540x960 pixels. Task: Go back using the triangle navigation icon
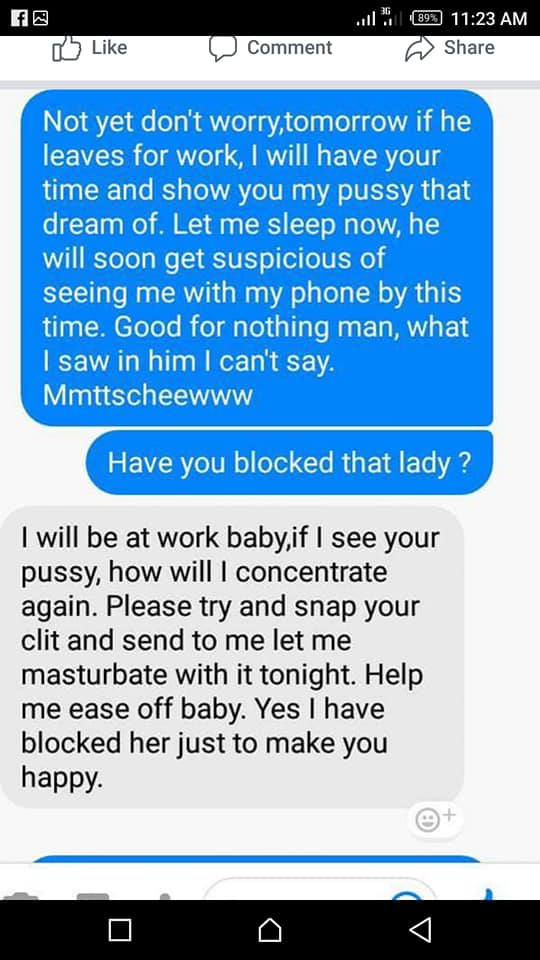420,929
